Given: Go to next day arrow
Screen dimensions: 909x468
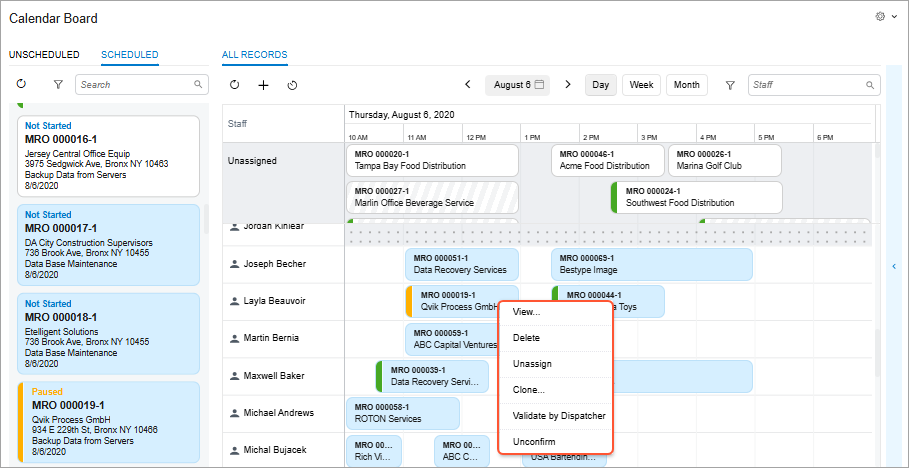Looking at the screenshot, I should click(568, 85).
